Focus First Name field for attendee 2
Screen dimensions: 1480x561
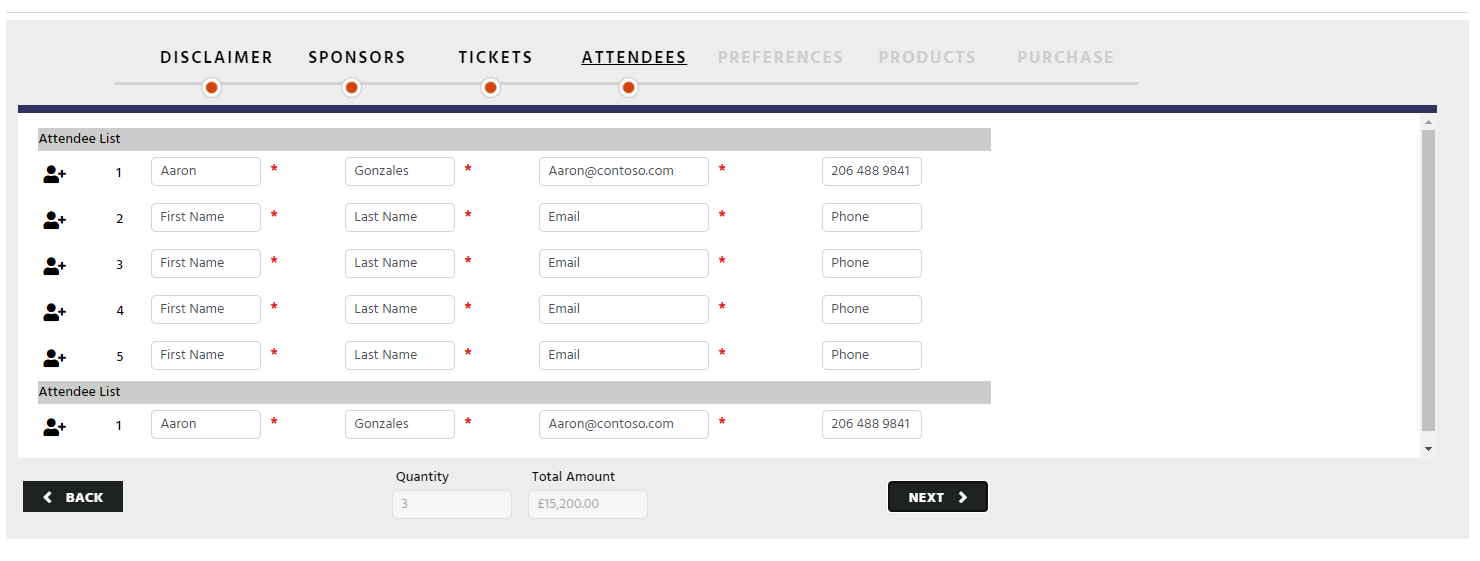tap(206, 217)
